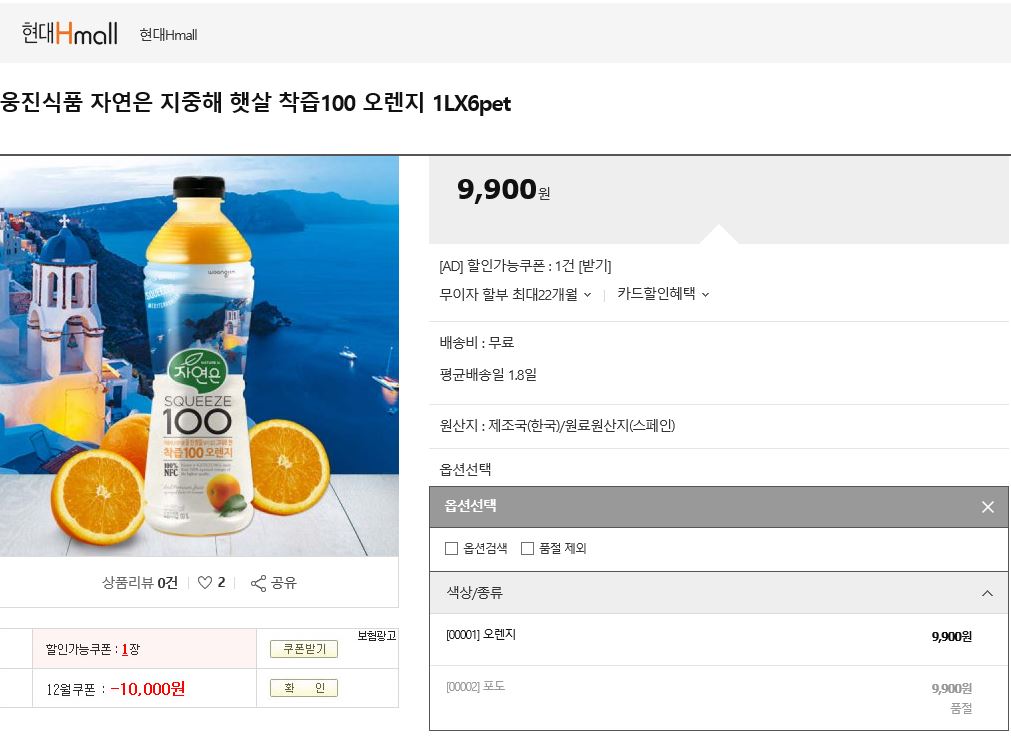
Task: Click the share icon
Action: [x=258, y=583]
